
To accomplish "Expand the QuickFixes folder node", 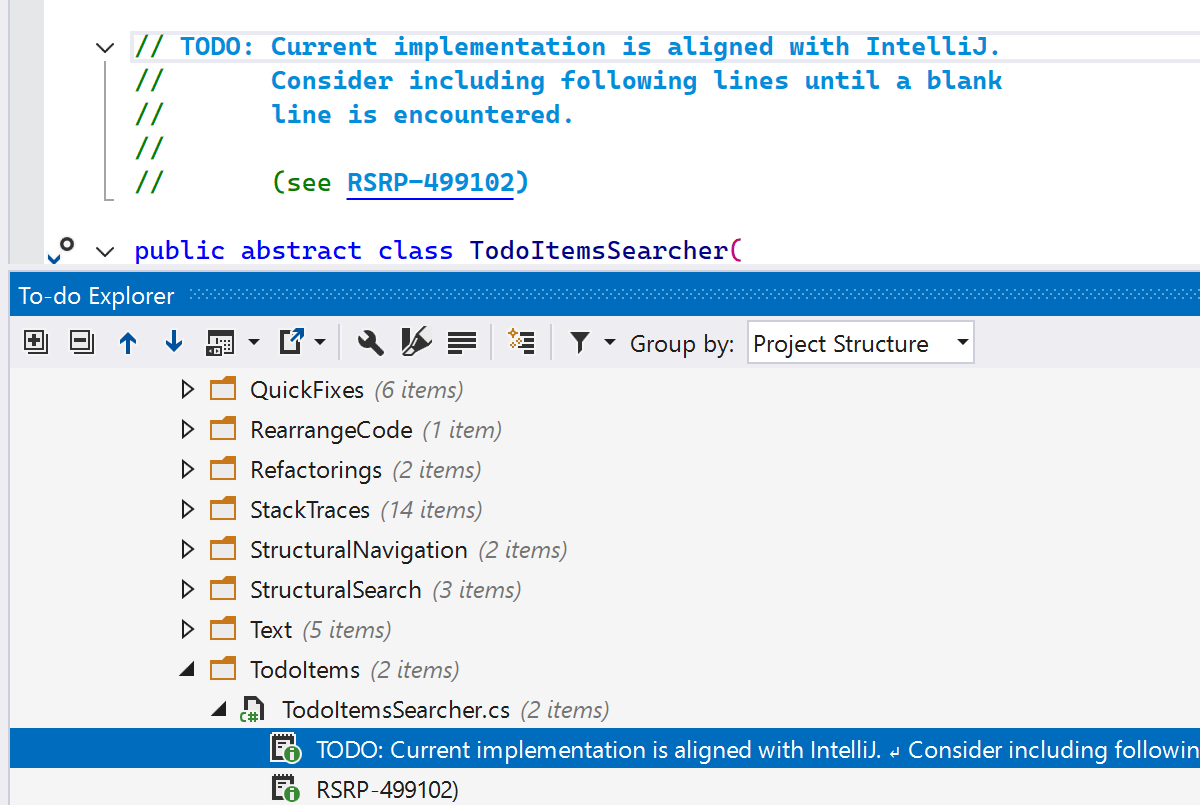I will tap(187, 390).
